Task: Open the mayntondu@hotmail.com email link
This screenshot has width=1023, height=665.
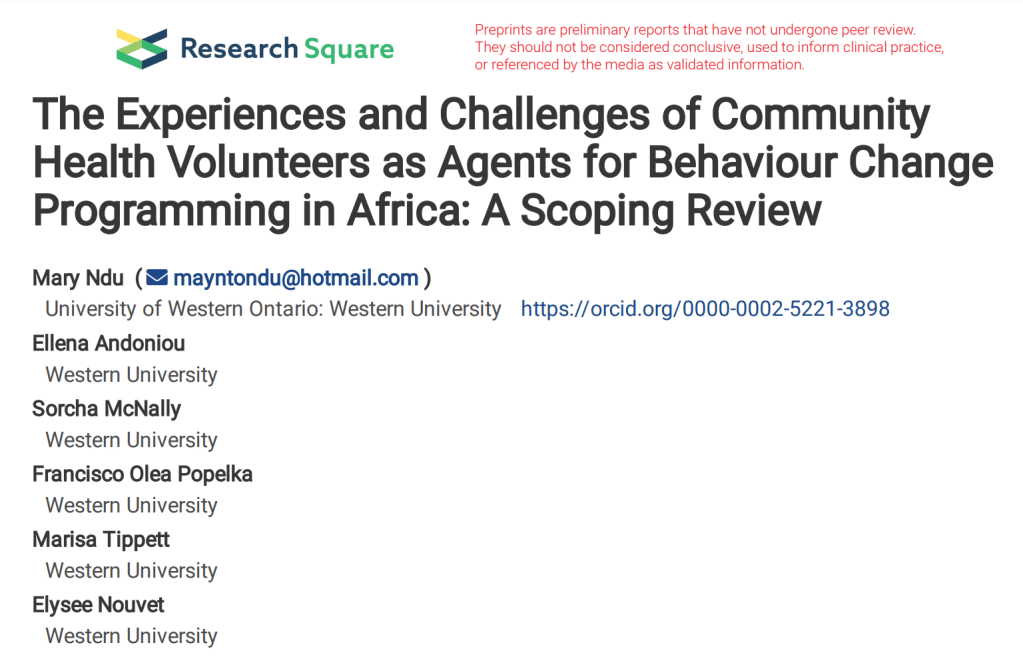Action: point(295,278)
